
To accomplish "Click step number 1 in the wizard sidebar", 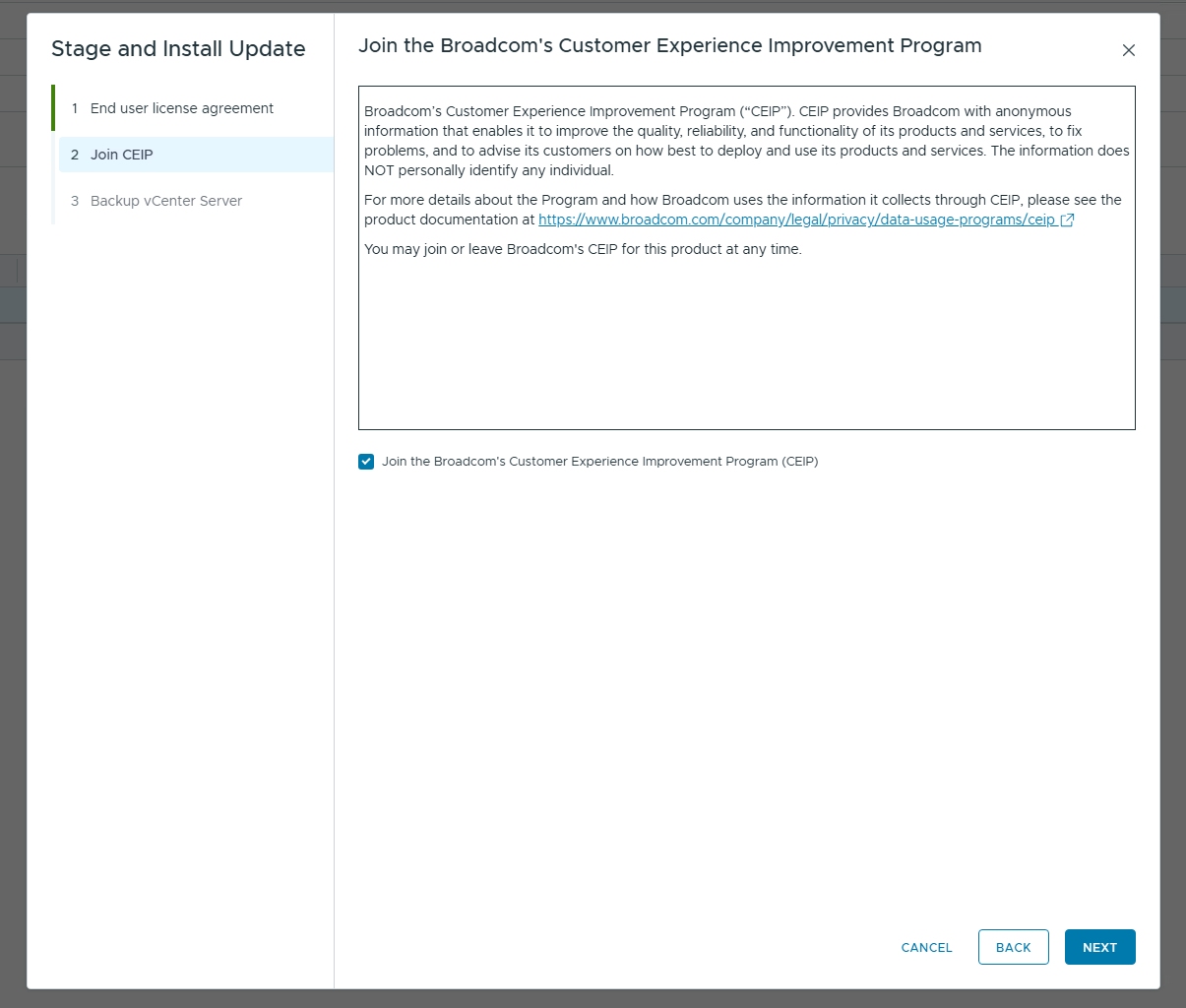I will 75,108.
